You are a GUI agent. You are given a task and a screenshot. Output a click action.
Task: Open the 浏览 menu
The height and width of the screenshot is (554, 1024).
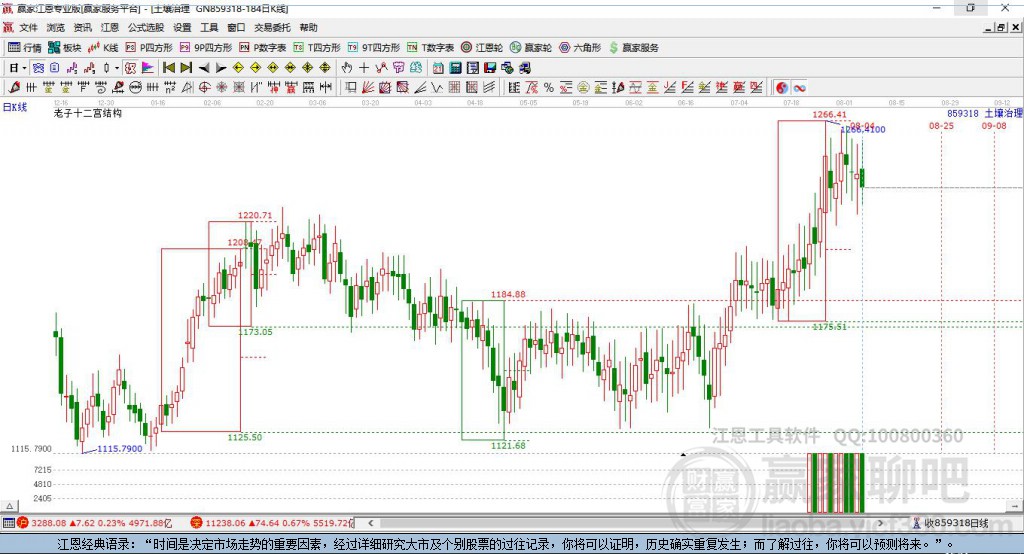click(x=56, y=27)
